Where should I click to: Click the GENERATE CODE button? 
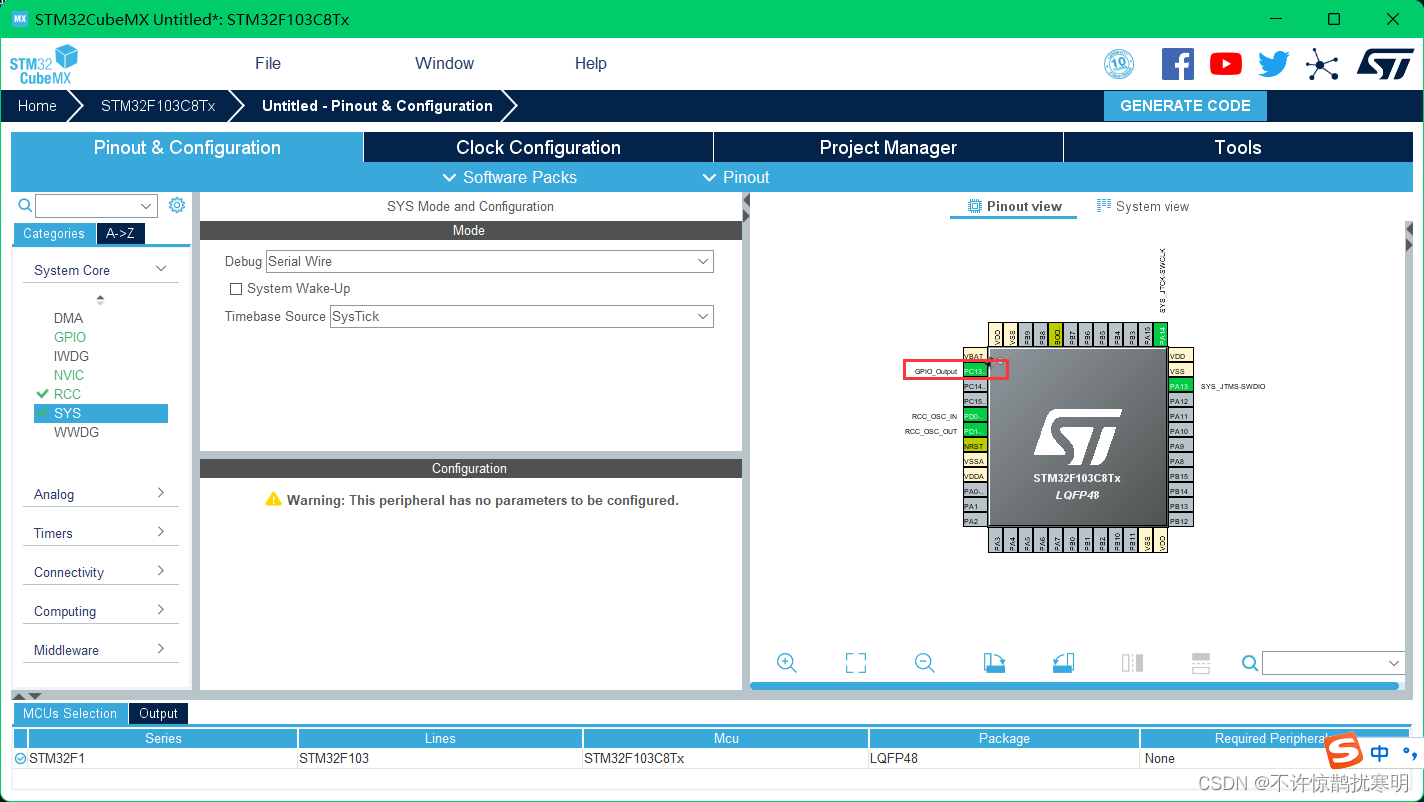click(1185, 106)
